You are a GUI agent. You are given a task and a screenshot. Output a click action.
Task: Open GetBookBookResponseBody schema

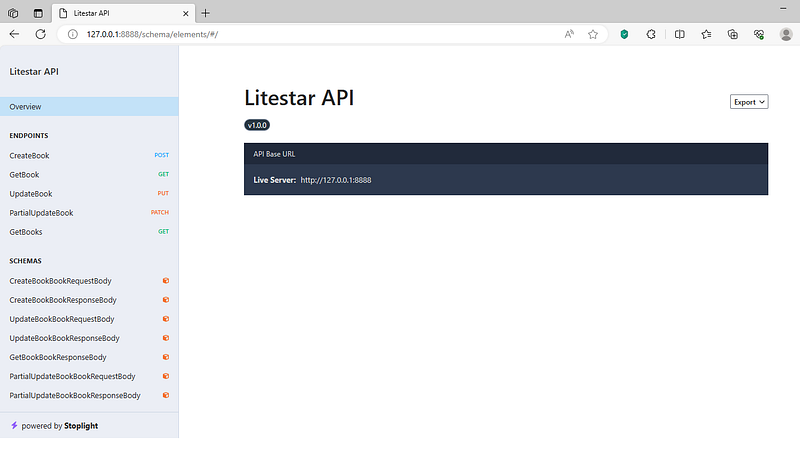point(89,358)
